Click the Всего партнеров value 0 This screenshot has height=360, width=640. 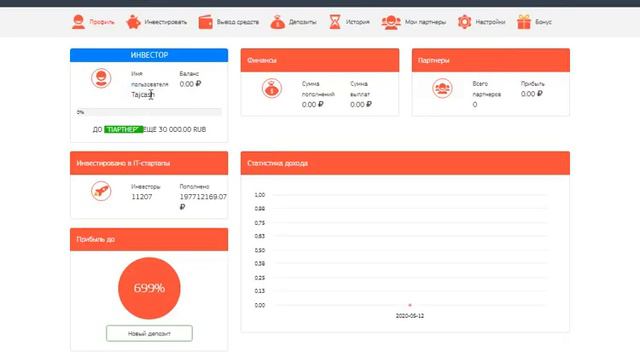pos(475,104)
